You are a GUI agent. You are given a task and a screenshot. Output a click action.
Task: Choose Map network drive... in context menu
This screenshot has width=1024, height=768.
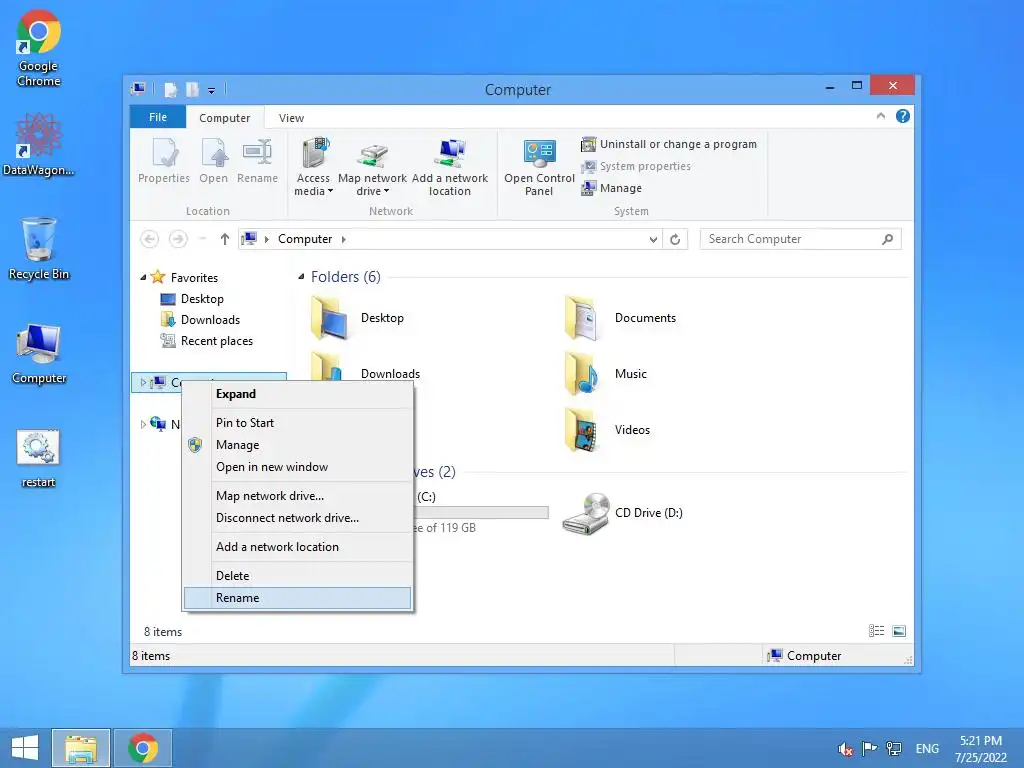(x=298, y=496)
